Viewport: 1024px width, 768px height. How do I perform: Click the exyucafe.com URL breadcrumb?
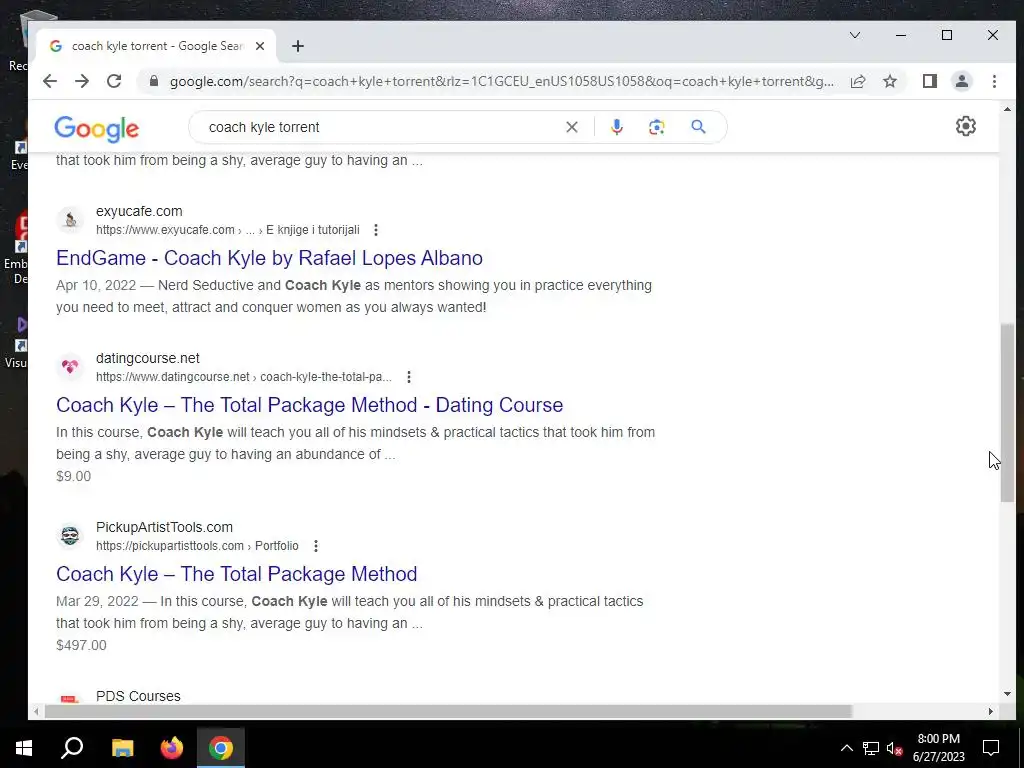coord(227,230)
